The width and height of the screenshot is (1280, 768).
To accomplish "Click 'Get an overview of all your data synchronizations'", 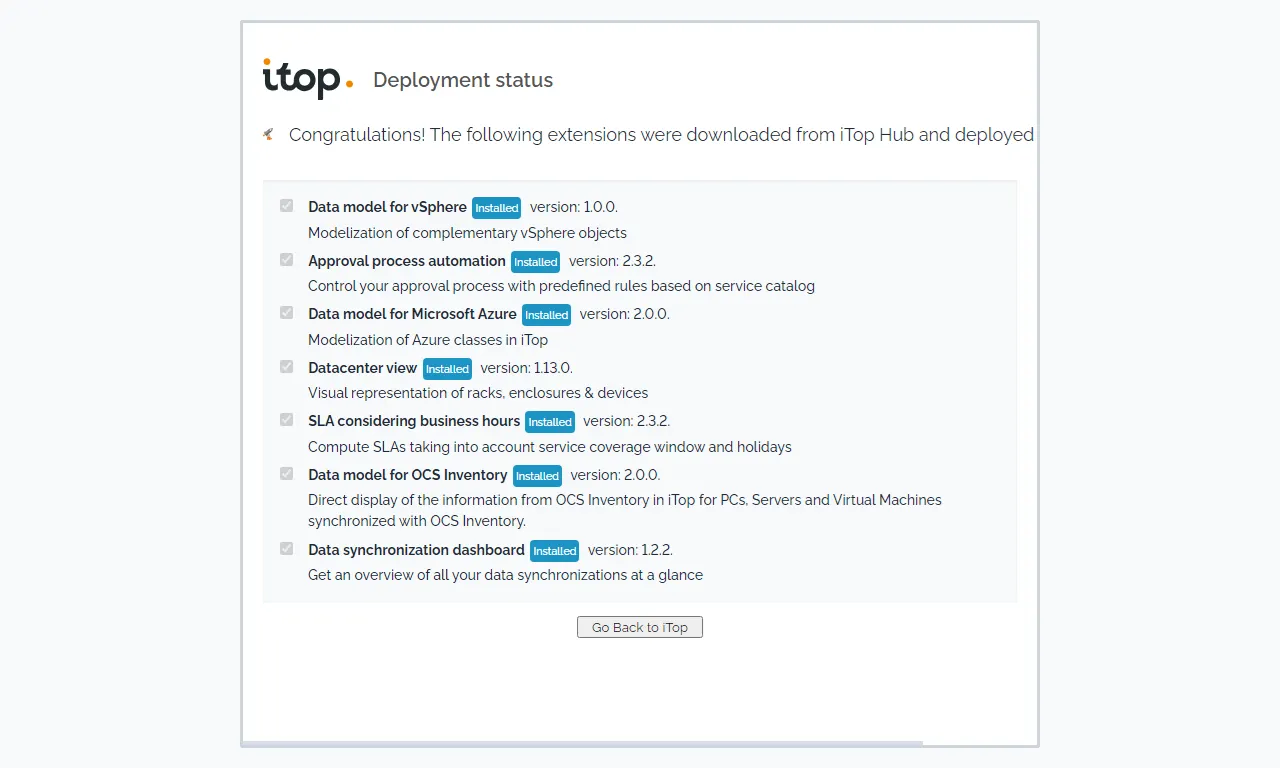I will click(x=505, y=575).
